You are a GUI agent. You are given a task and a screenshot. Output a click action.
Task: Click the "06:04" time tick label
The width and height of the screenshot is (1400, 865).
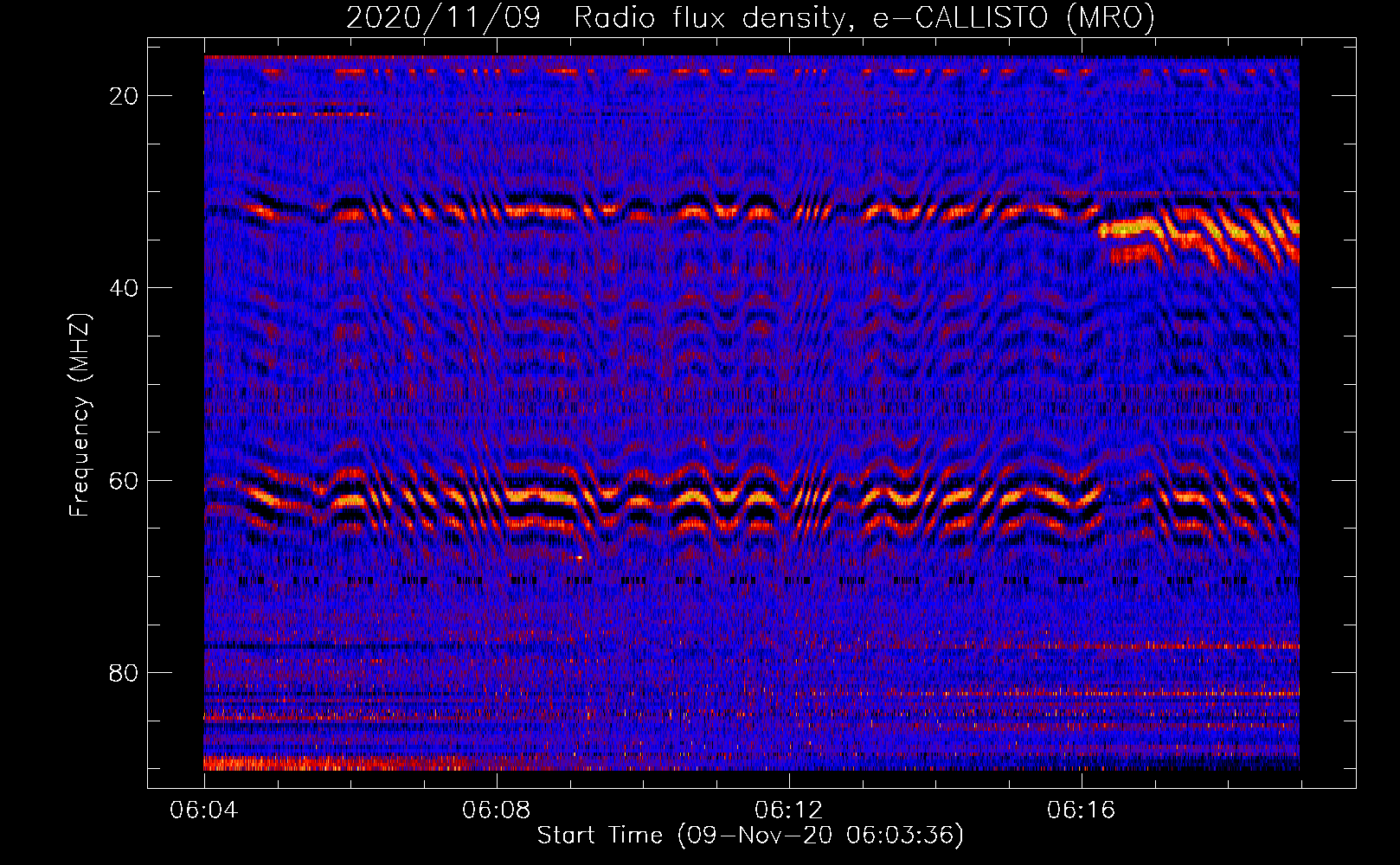tap(204, 811)
